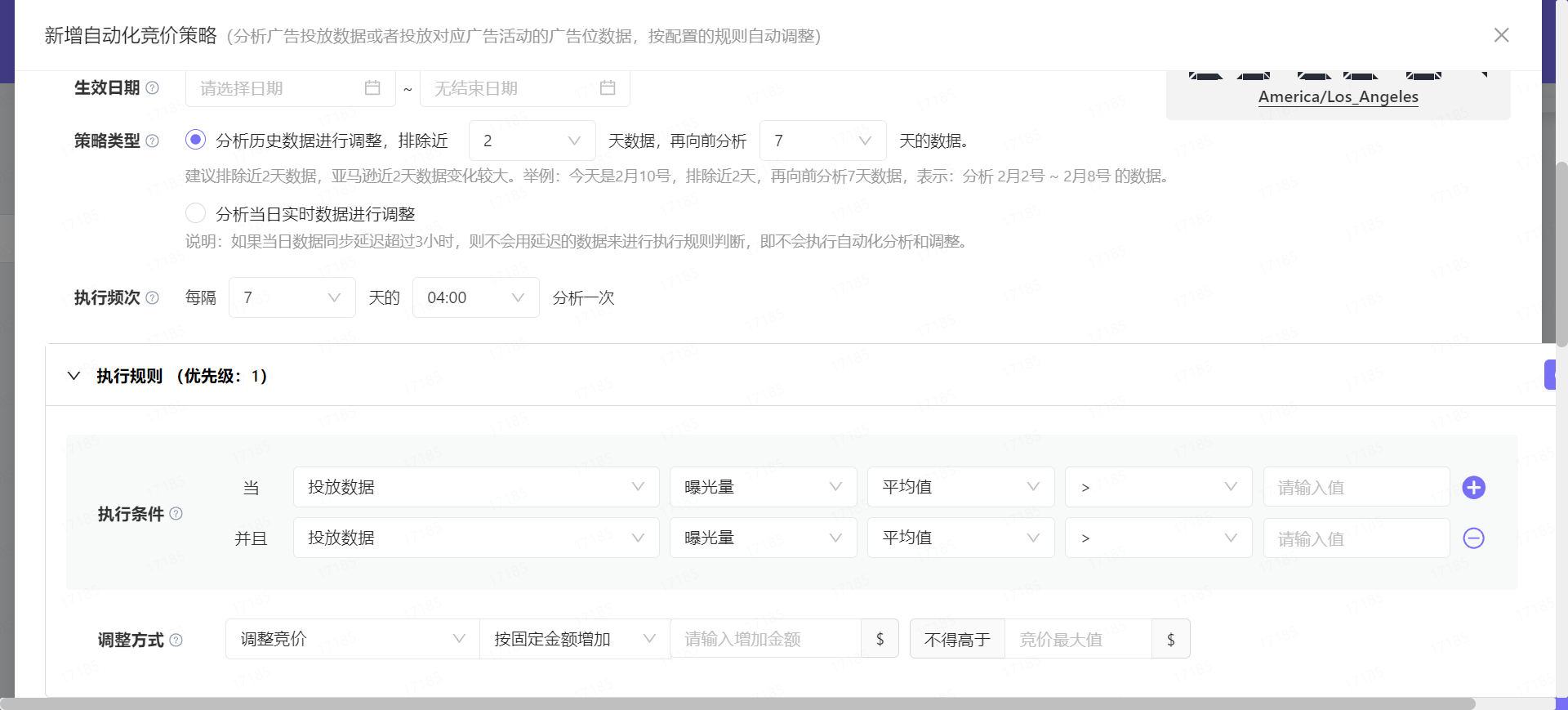Open the 调整竞价 adjustment type dropdown
Screen dimensions: 1568x710
click(x=352, y=639)
